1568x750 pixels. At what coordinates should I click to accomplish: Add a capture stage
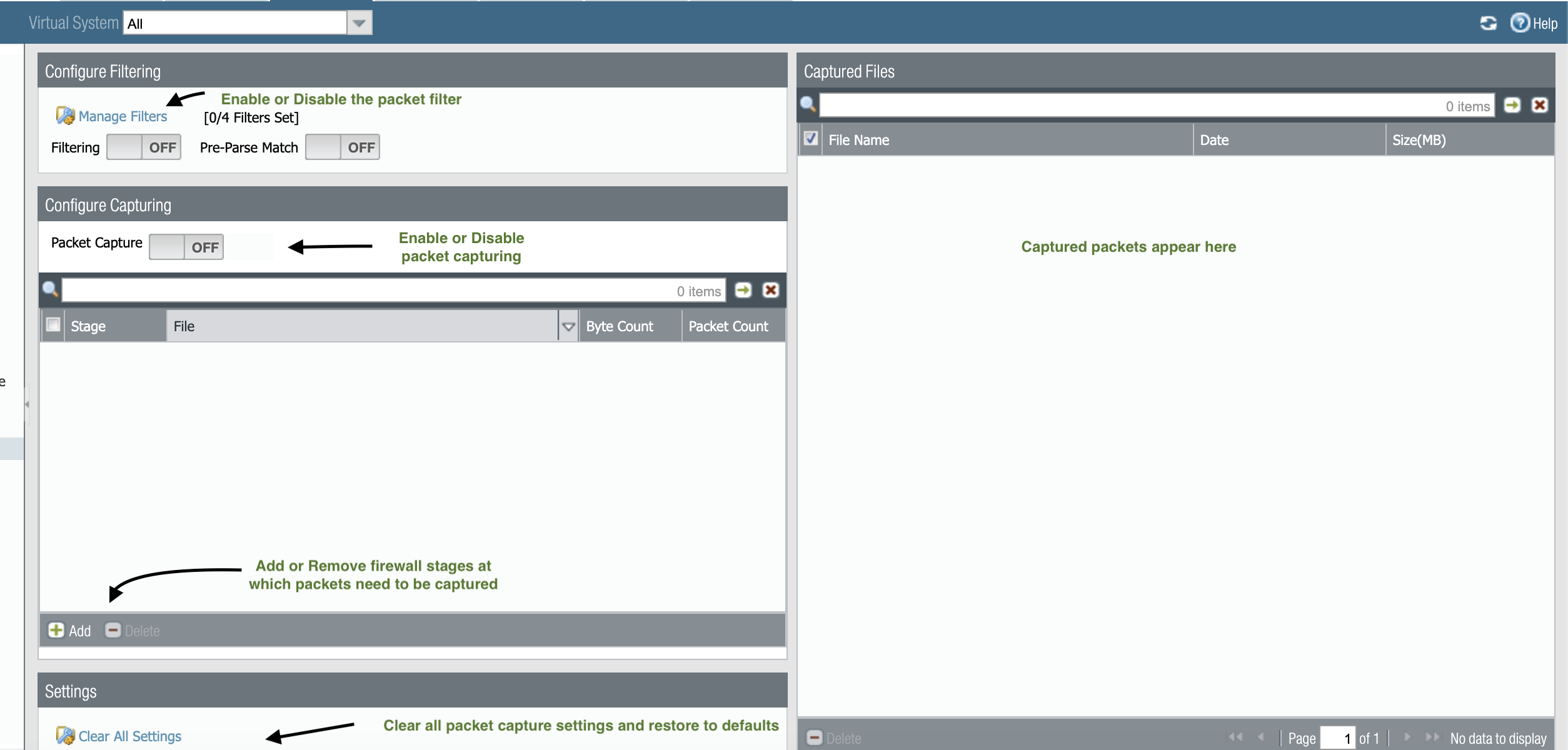coord(69,631)
